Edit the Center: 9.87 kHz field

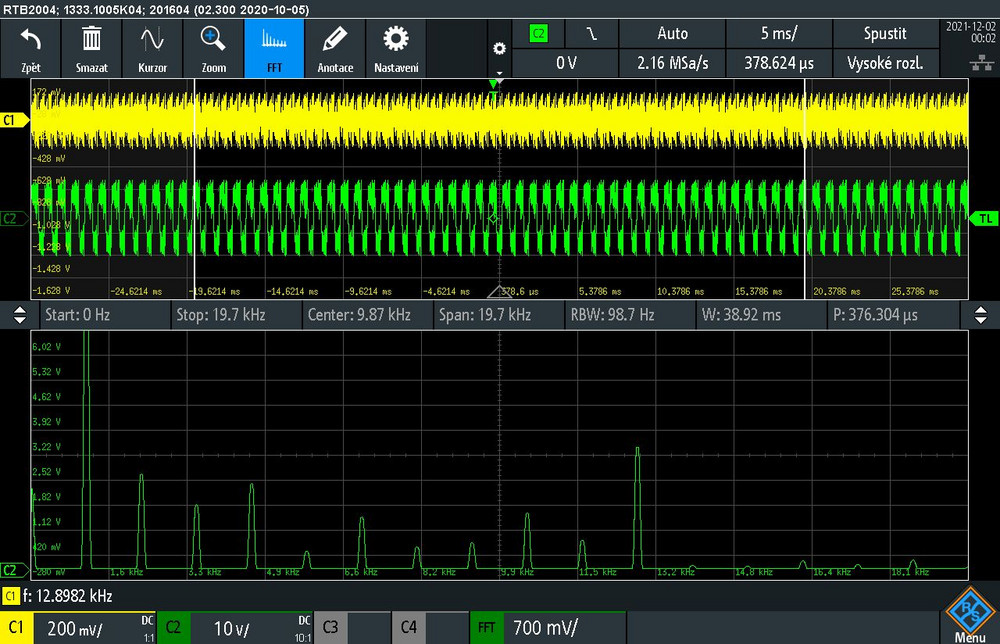(369, 315)
